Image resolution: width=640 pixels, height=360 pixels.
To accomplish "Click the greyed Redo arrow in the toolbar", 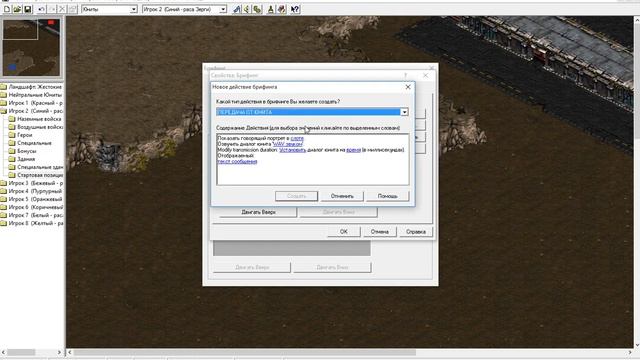I will coord(52,9).
